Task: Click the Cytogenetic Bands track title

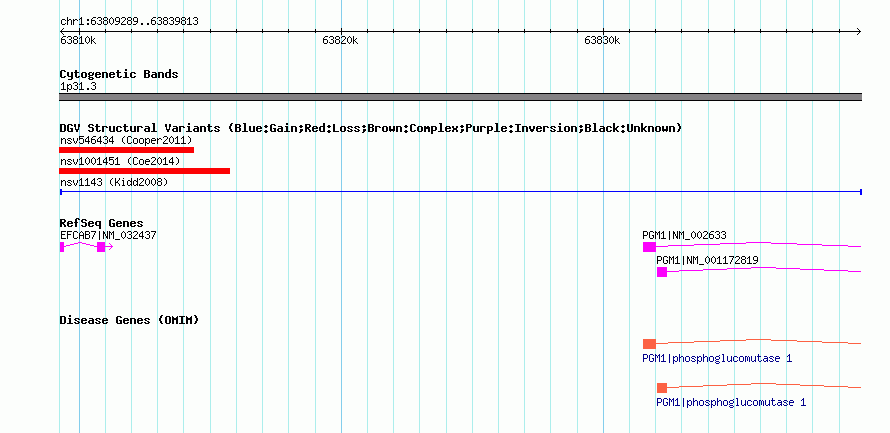Action: point(119,74)
